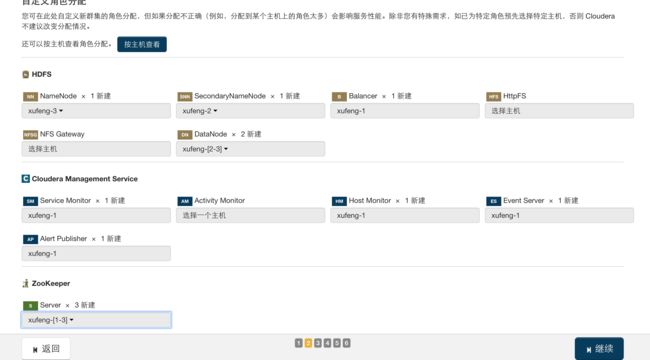The image size is (650, 360).
Task: Select a host for NFS Gateway
Action: pyautogui.click(x=96, y=149)
